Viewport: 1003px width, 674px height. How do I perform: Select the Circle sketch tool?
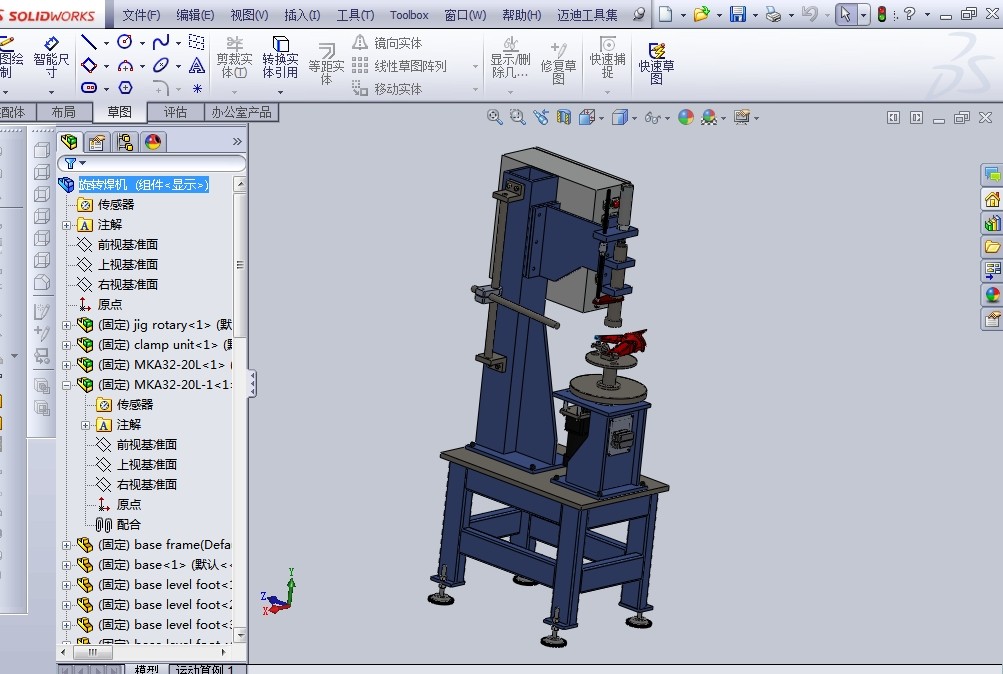[x=125, y=42]
